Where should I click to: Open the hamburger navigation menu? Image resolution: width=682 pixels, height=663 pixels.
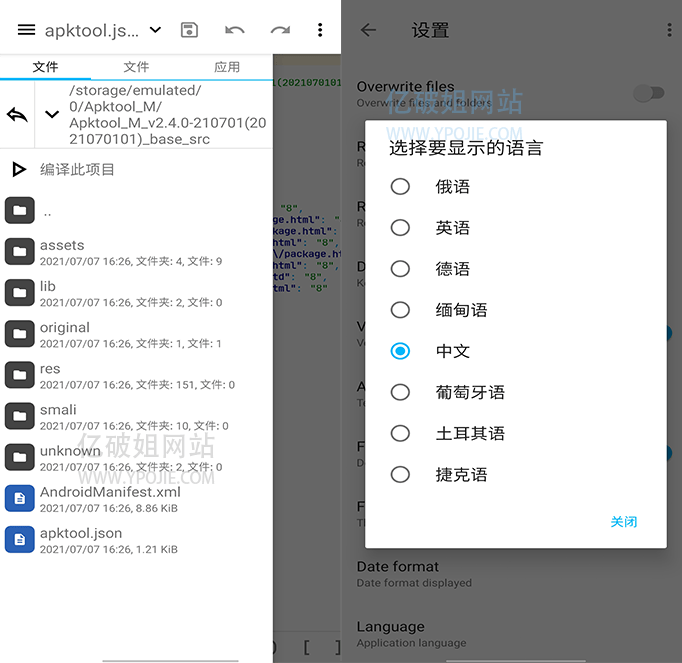[x=26, y=30]
